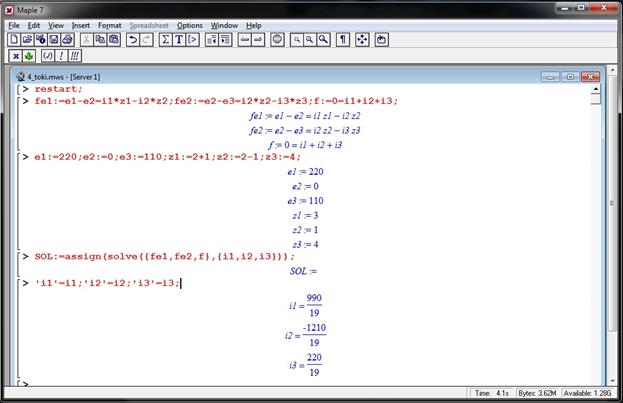Create a new worksheet
Image resolution: width=623 pixels, height=403 pixels.
(x=14, y=40)
